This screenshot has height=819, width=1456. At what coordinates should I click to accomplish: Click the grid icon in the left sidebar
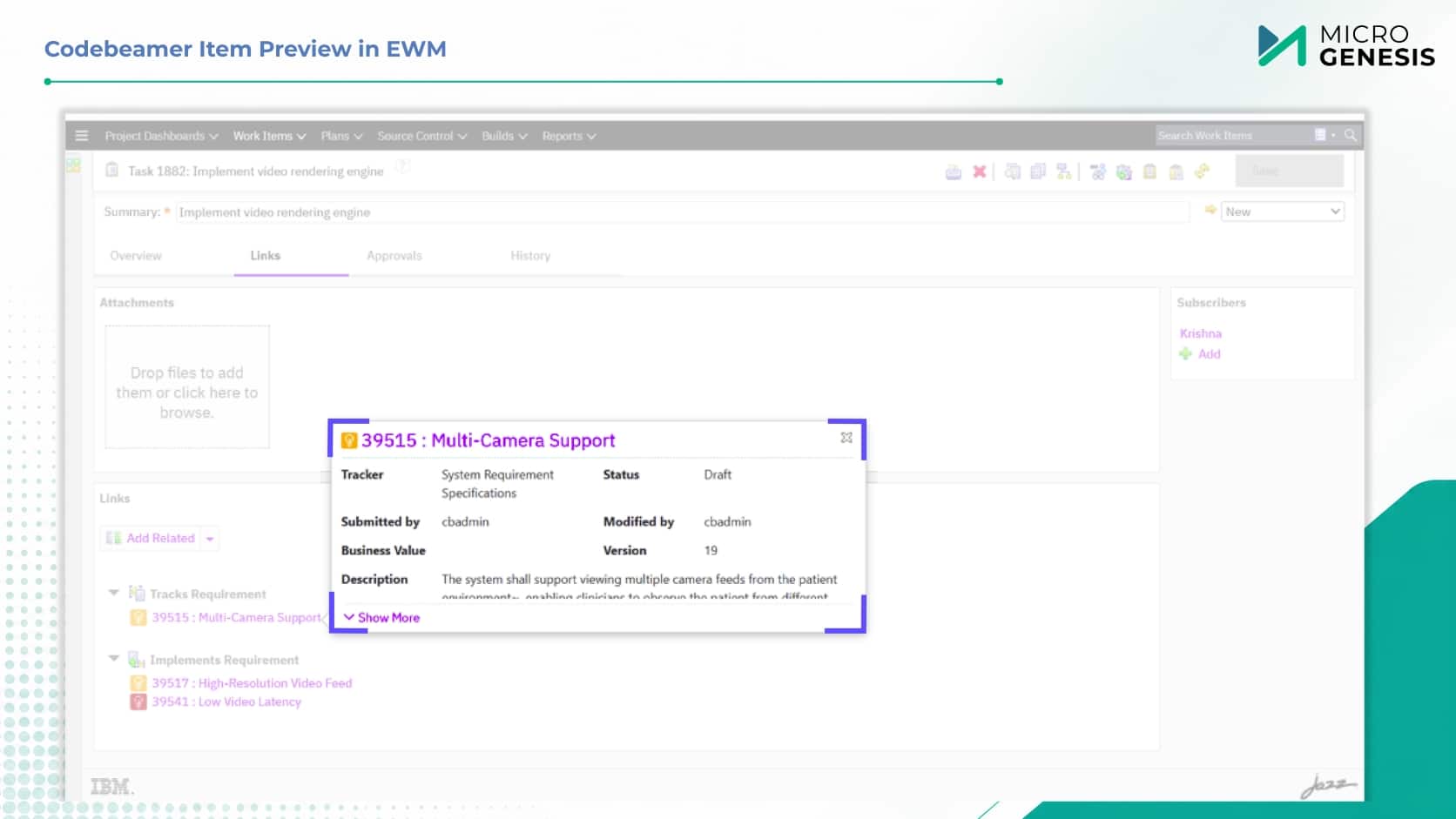tap(73, 164)
